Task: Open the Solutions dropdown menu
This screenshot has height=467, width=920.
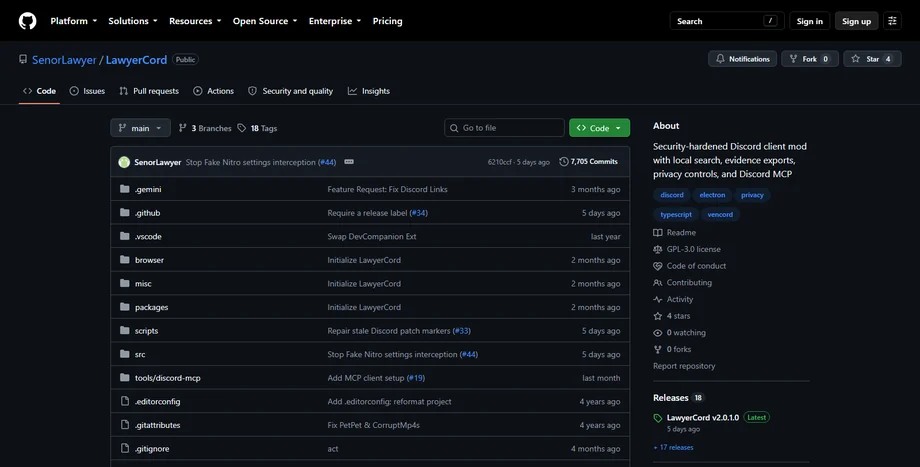Action: click(x=133, y=21)
